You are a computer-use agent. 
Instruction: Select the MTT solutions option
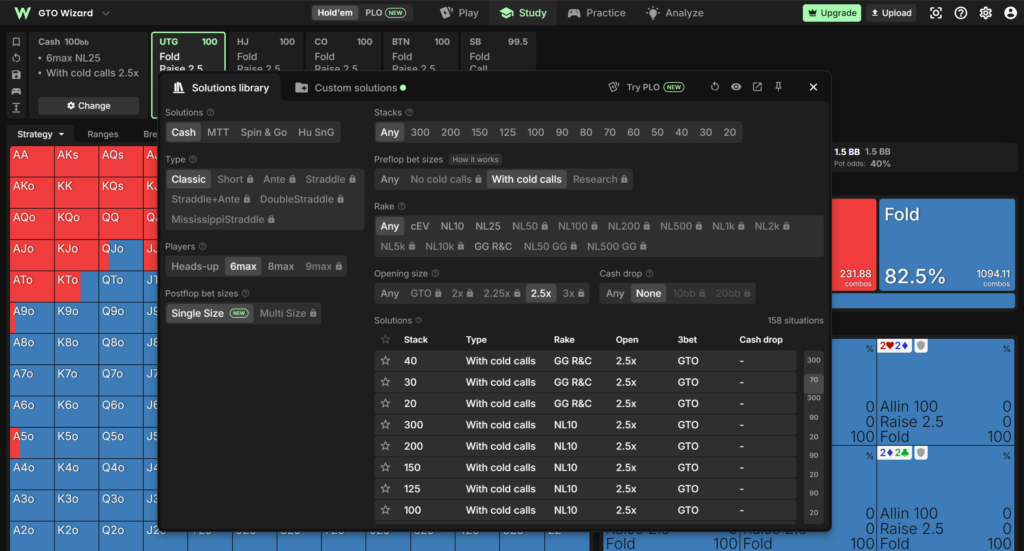(218, 133)
